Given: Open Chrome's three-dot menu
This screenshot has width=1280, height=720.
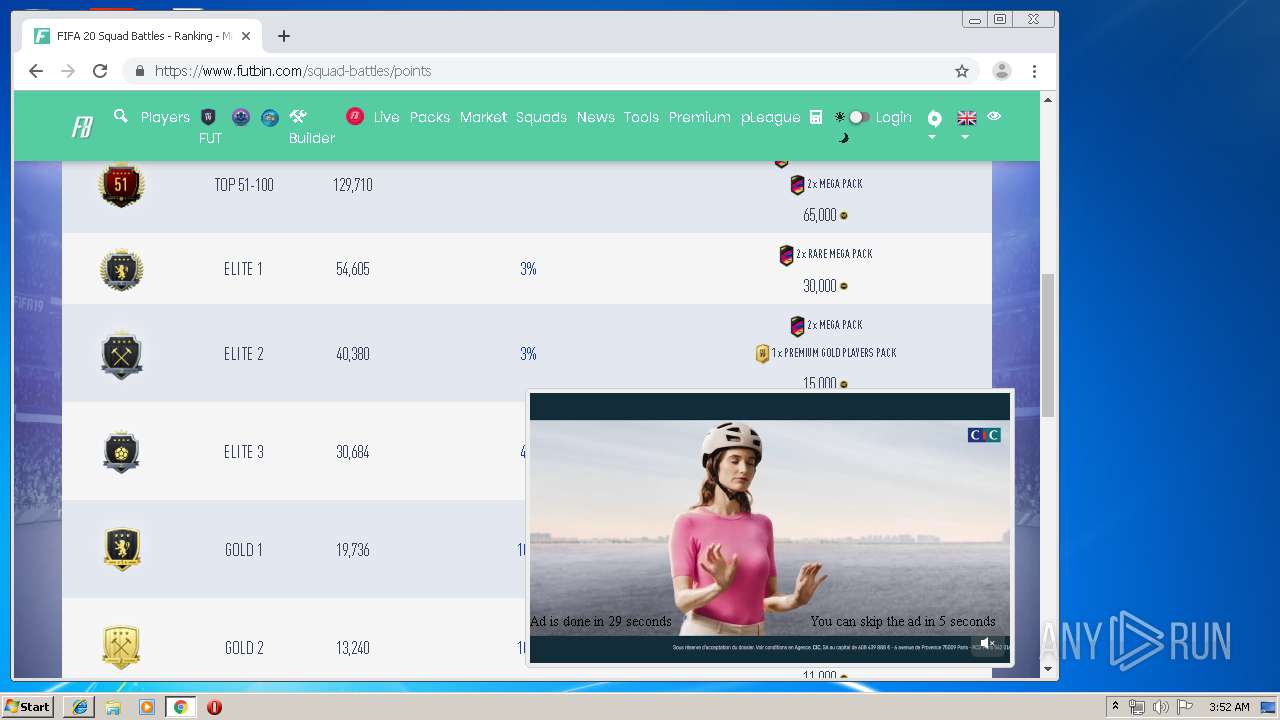Looking at the screenshot, I should (x=1034, y=71).
